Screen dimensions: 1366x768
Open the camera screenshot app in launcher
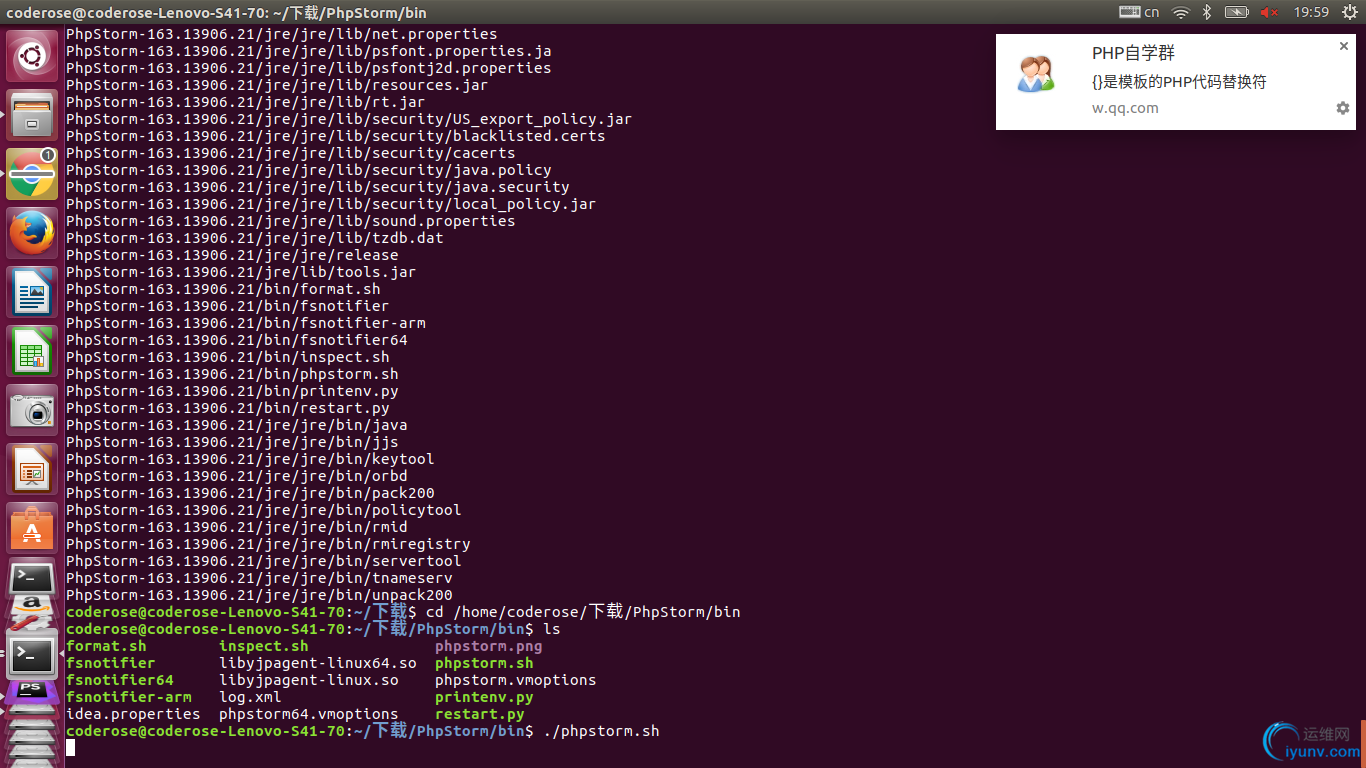(x=32, y=410)
